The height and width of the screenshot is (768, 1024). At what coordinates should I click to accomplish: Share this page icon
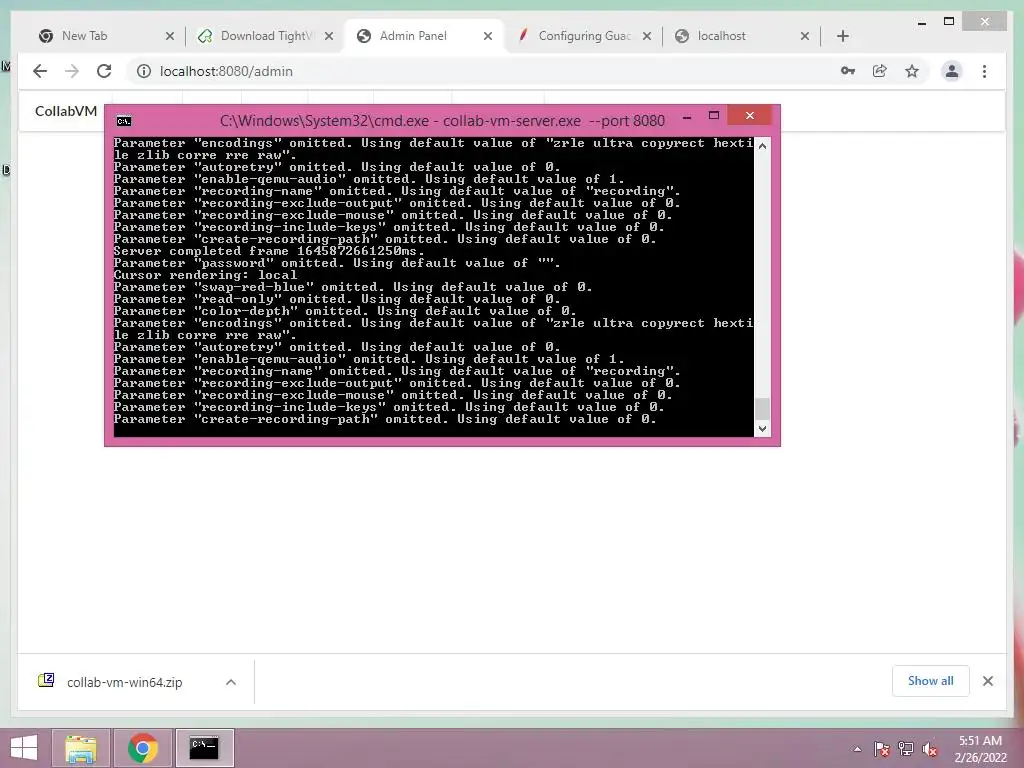click(880, 71)
